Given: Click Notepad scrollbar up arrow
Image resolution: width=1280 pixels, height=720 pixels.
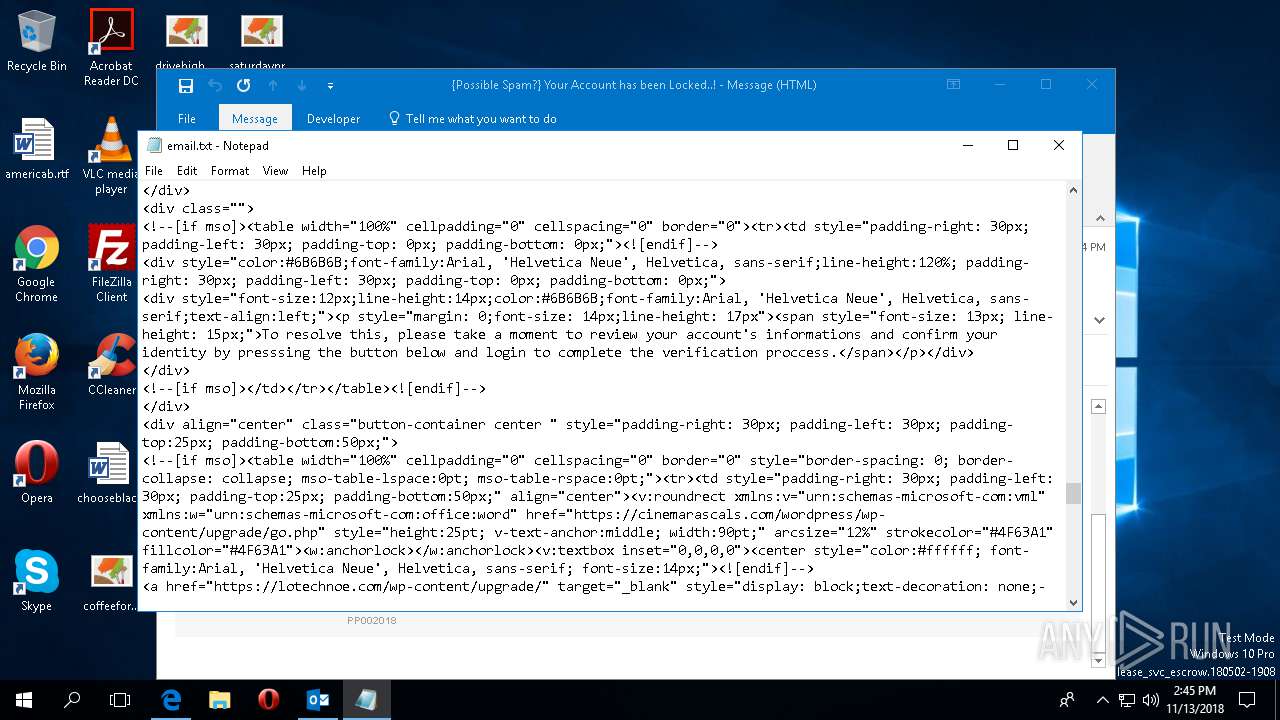Looking at the screenshot, I should click(x=1073, y=190).
